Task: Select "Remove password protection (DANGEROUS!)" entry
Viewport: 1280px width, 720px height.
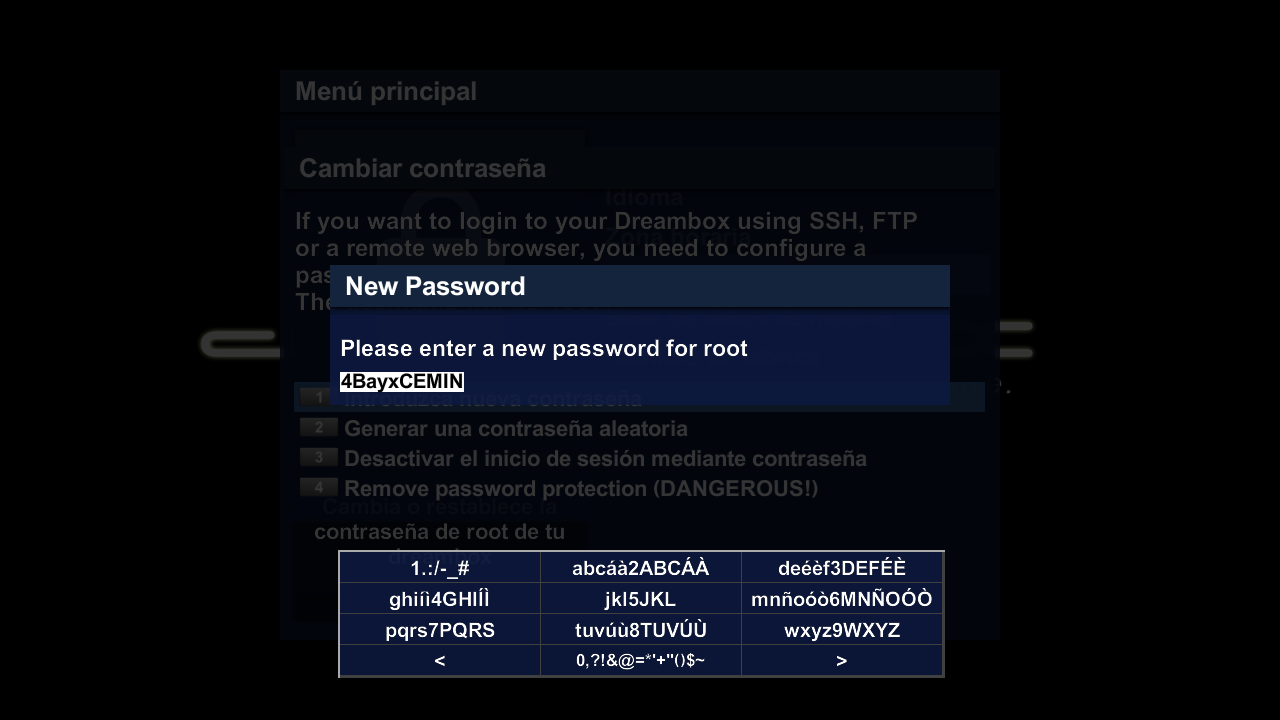Action: pyautogui.click(x=580, y=489)
